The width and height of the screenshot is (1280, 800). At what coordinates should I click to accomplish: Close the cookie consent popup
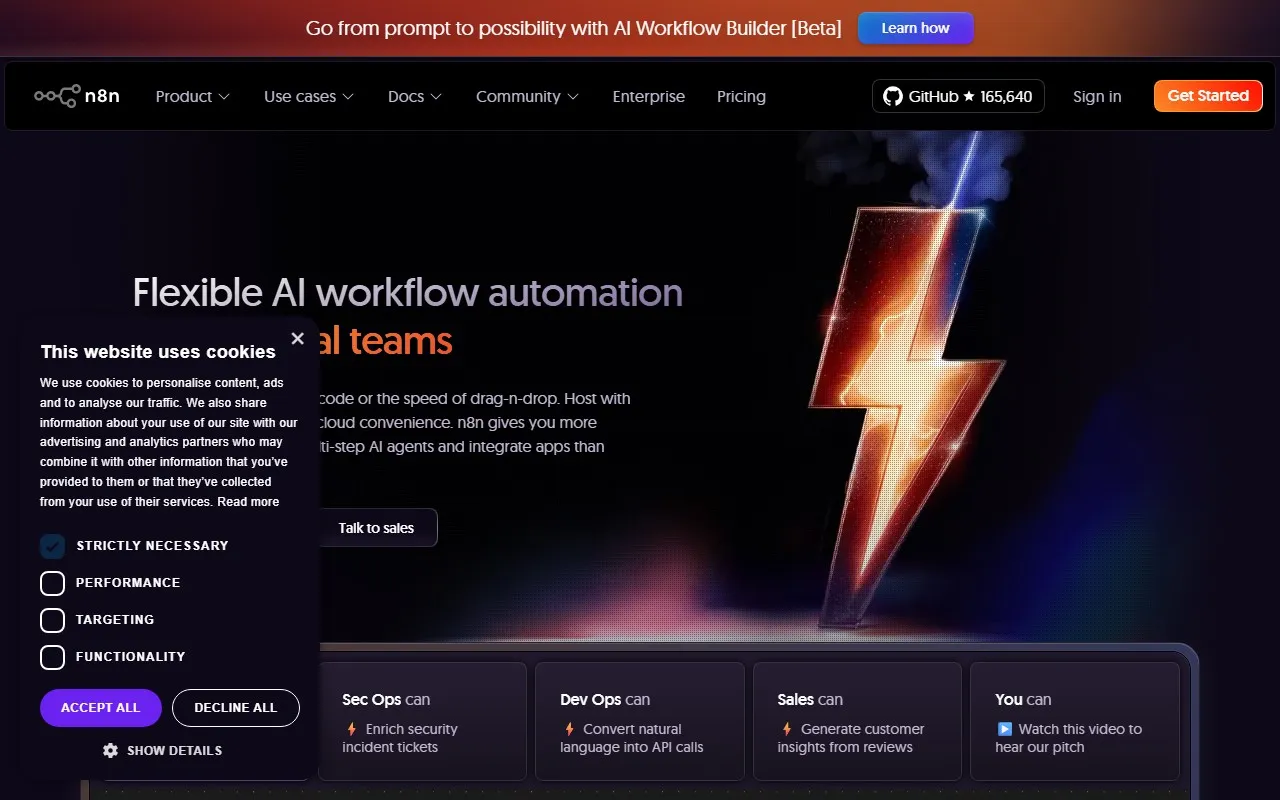[x=297, y=339]
